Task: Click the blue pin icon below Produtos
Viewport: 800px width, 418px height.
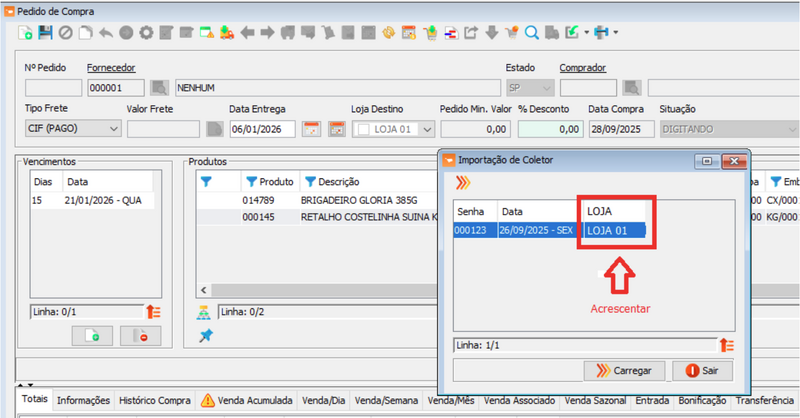Action: pos(206,336)
